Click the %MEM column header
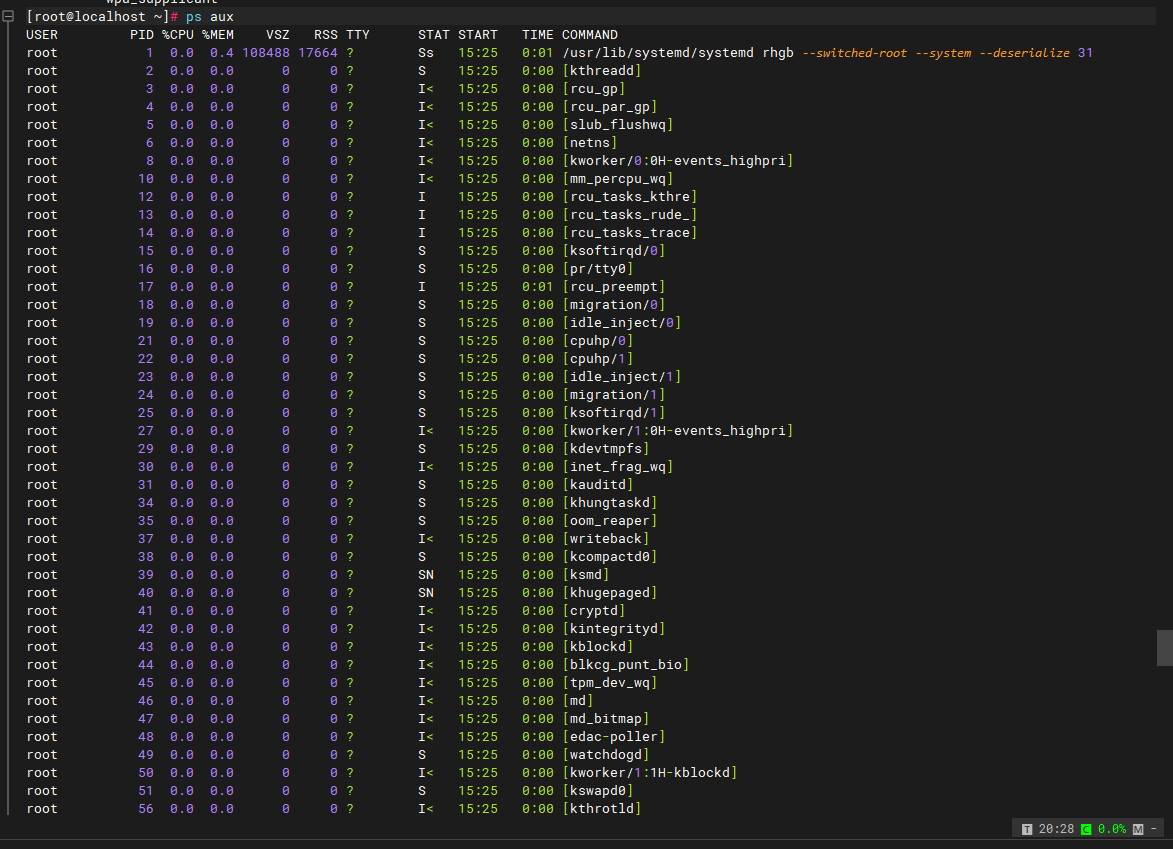 pyautogui.click(x=218, y=35)
